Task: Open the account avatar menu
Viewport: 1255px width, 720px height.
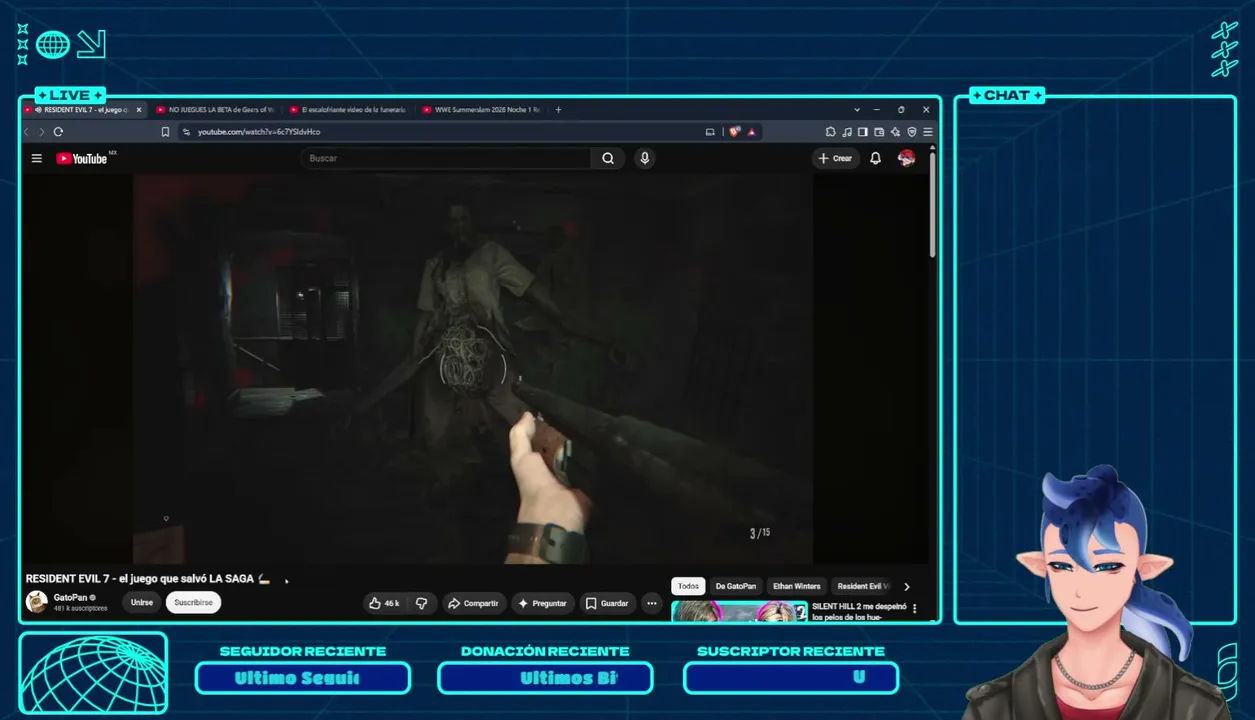Action: click(907, 158)
